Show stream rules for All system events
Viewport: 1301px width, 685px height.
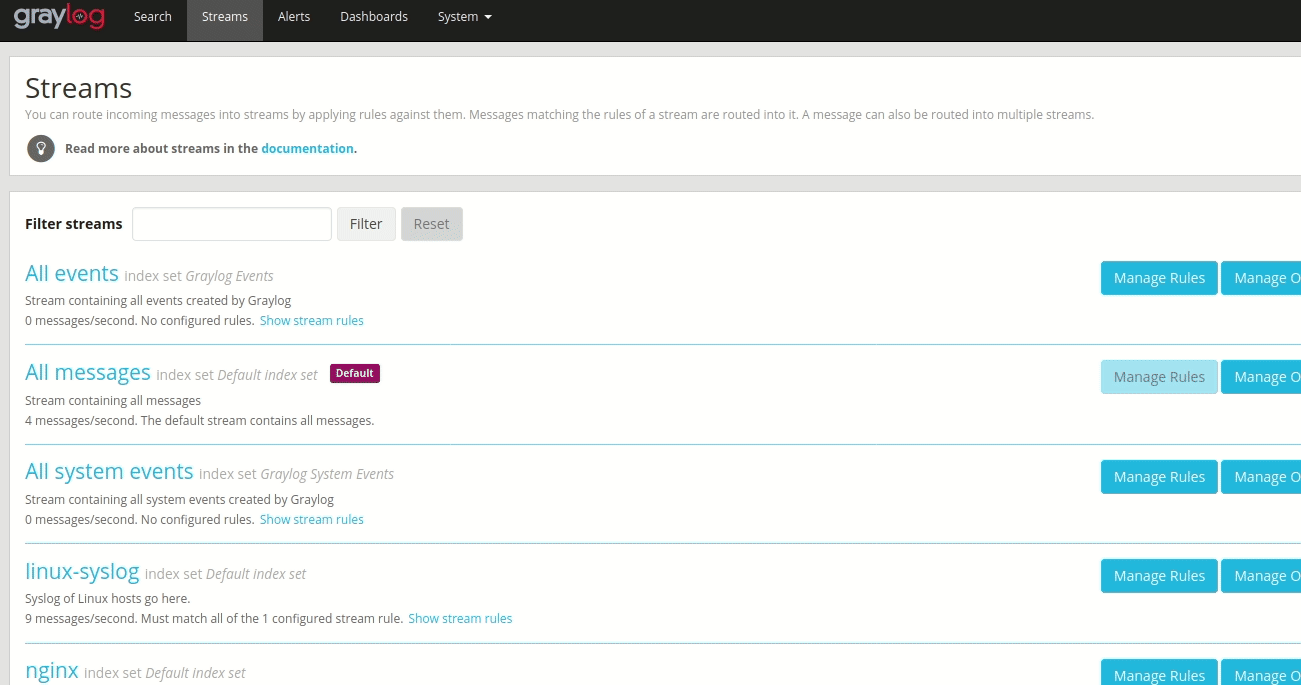tap(312, 520)
